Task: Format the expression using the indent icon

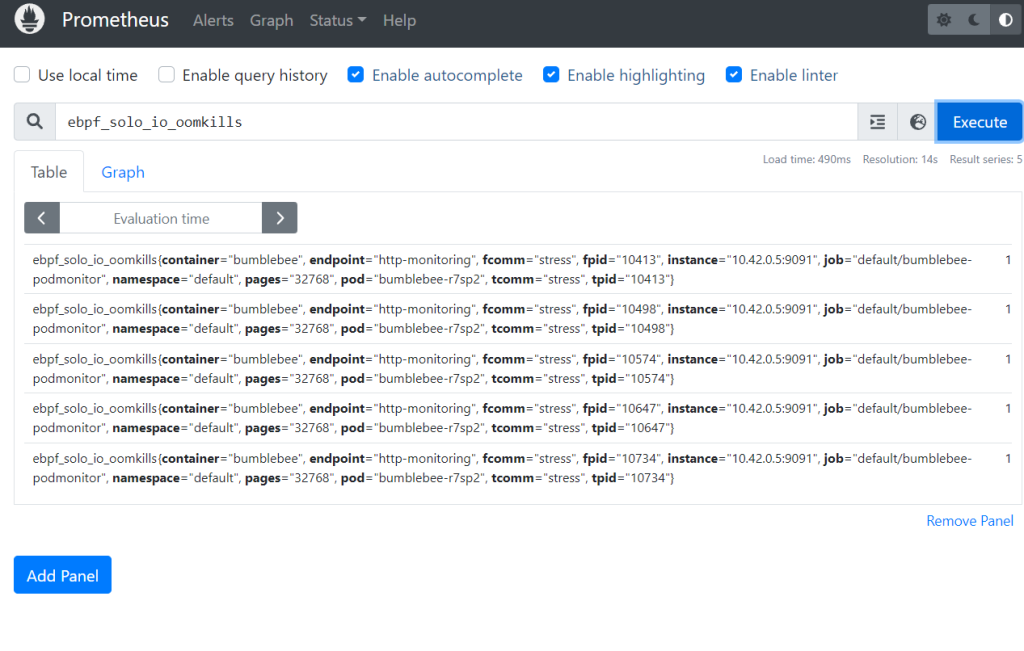Action: [877, 122]
